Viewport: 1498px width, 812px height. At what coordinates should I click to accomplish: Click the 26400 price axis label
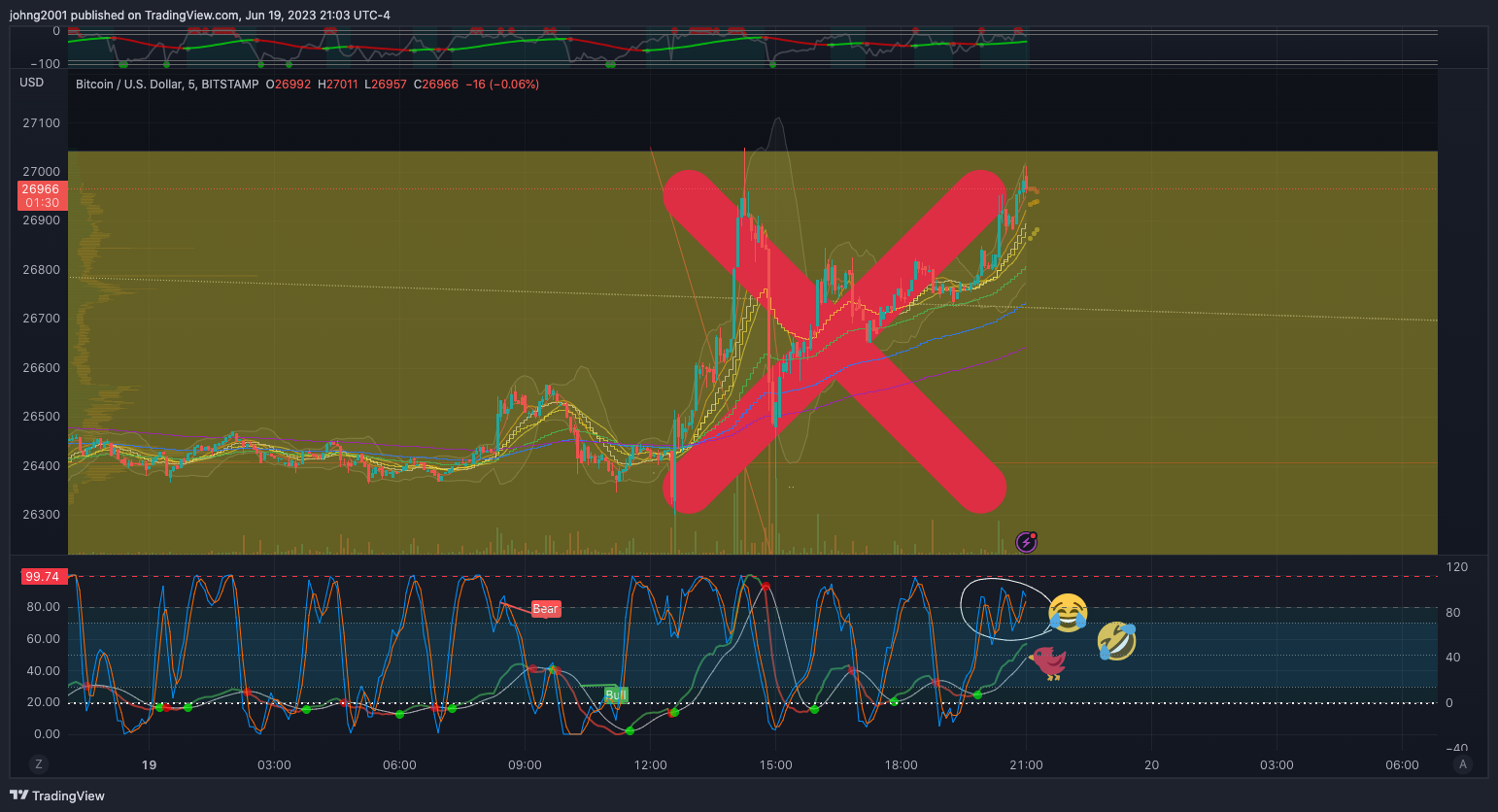(x=41, y=466)
